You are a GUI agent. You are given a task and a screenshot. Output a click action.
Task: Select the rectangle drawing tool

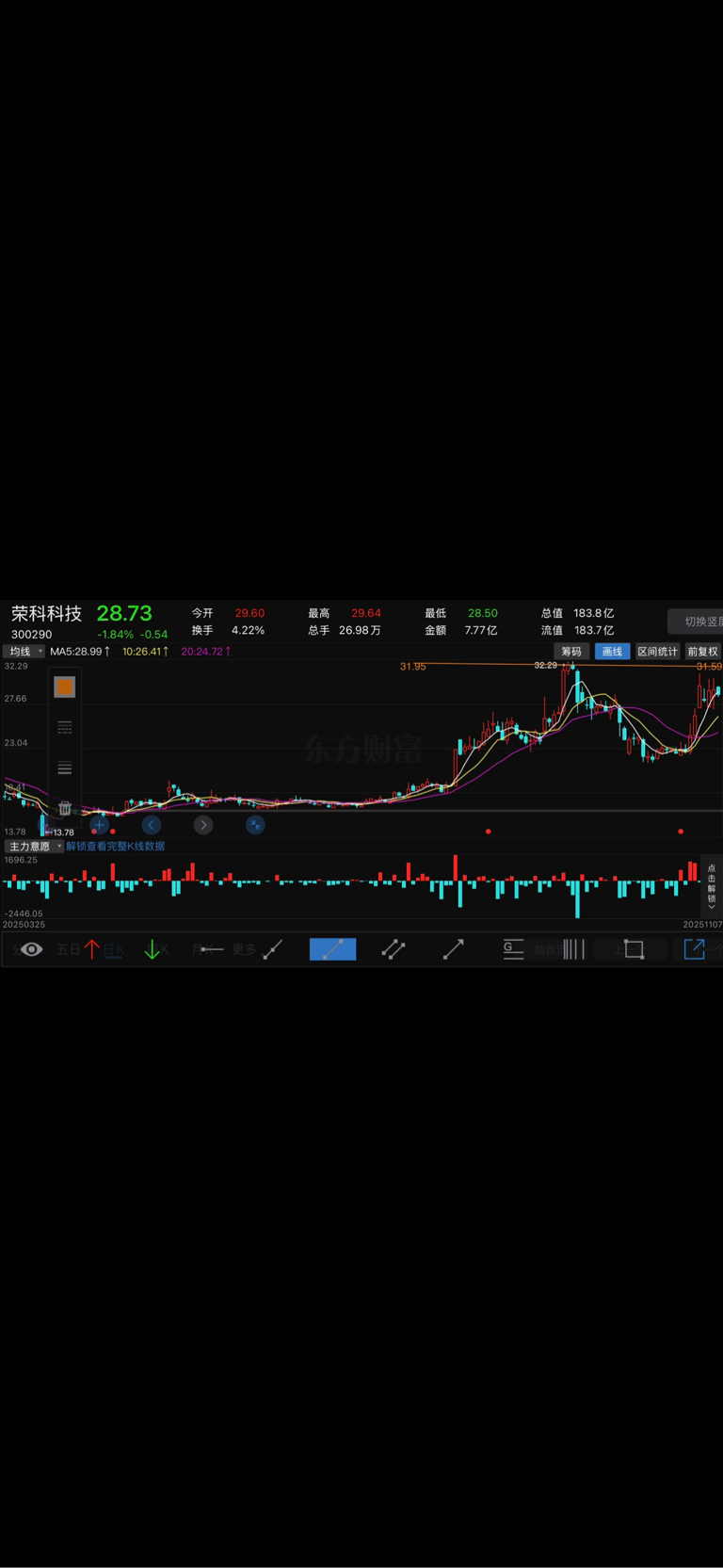coord(634,949)
